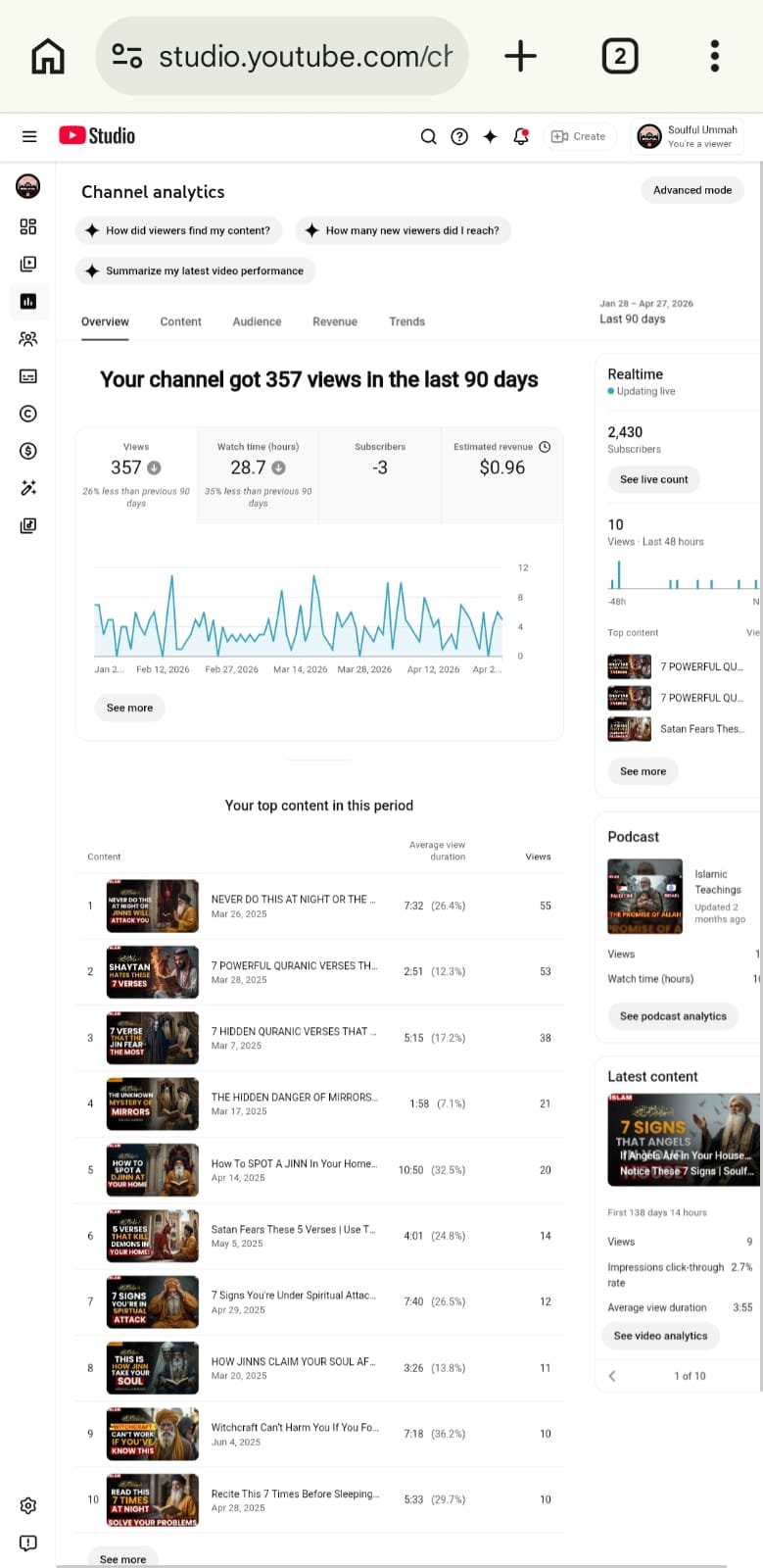This screenshot has height=1568, width=763.
Task: Switch to the Revenue tab
Action: [x=335, y=321]
